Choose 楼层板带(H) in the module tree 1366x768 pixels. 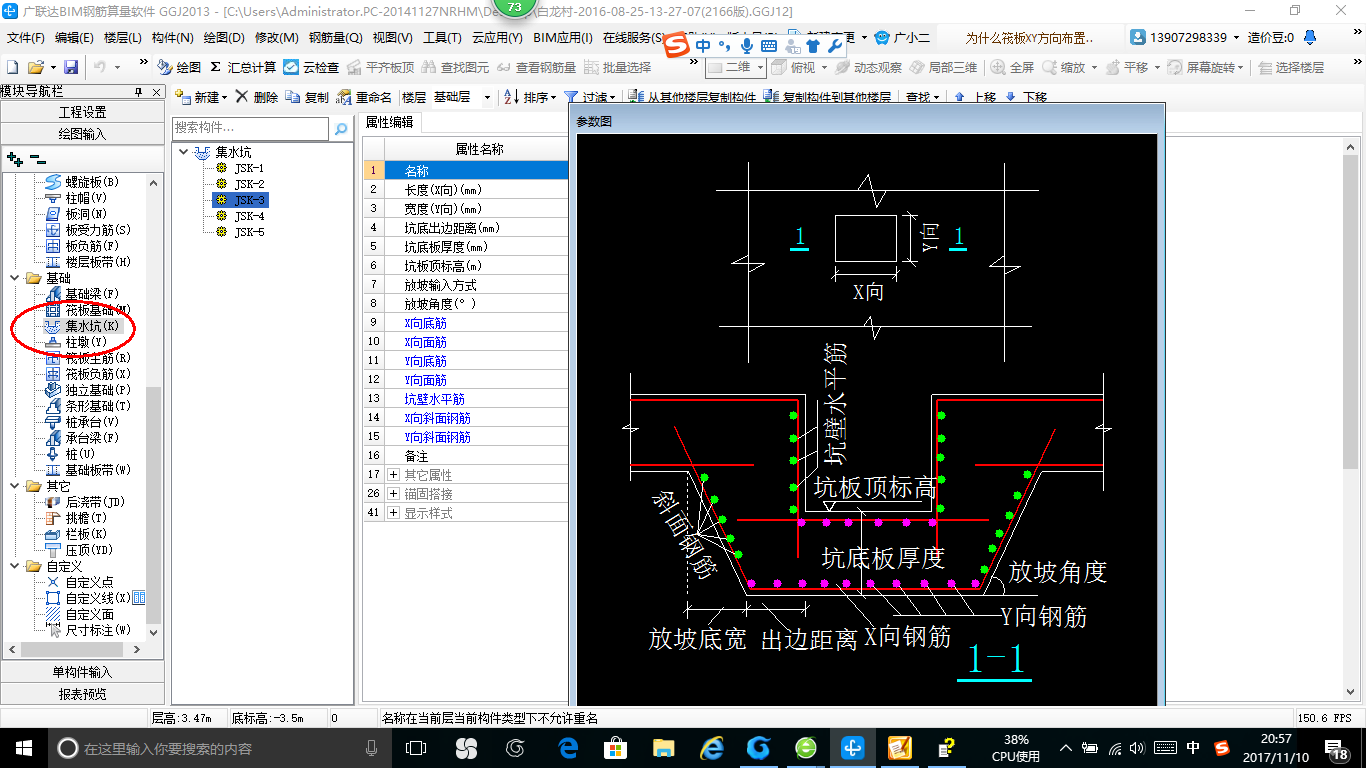tap(98, 262)
